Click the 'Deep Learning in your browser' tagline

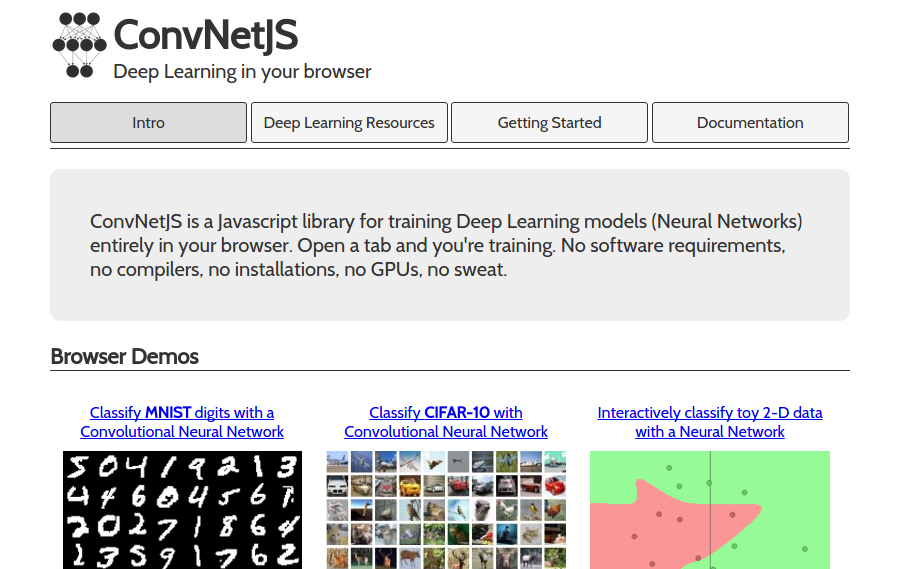[x=242, y=72]
